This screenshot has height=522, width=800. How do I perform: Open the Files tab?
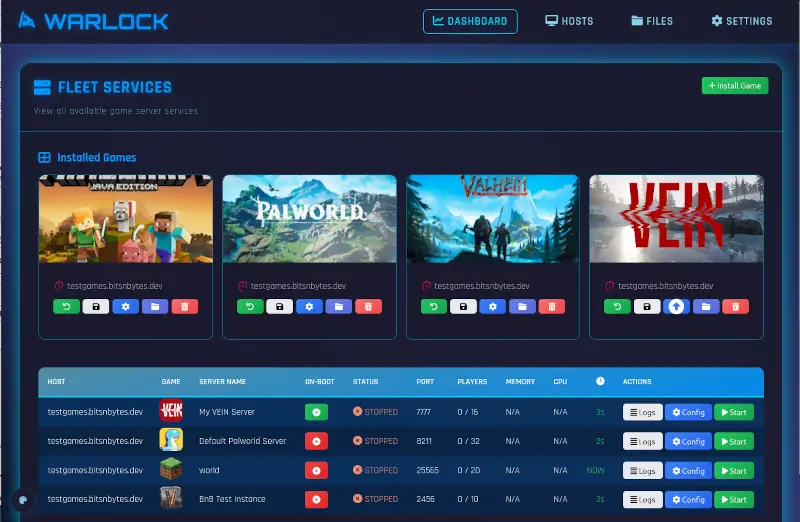(x=652, y=21)
